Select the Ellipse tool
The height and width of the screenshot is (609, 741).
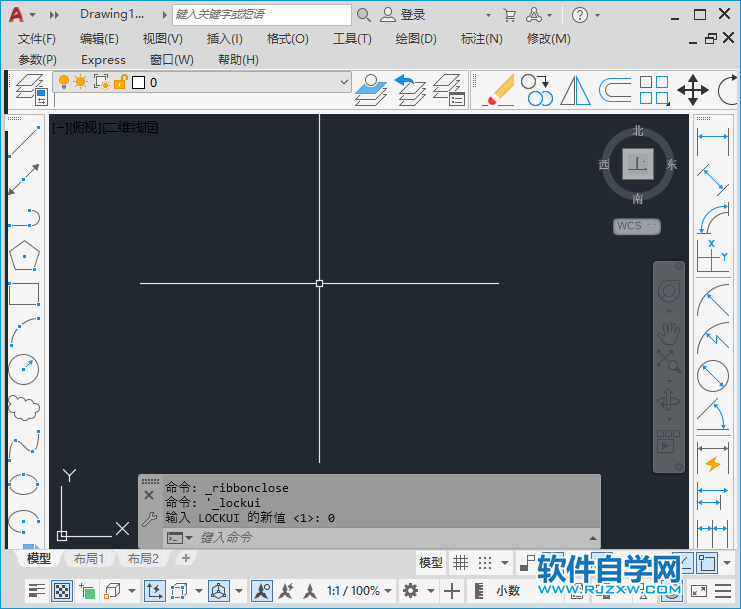24,484
